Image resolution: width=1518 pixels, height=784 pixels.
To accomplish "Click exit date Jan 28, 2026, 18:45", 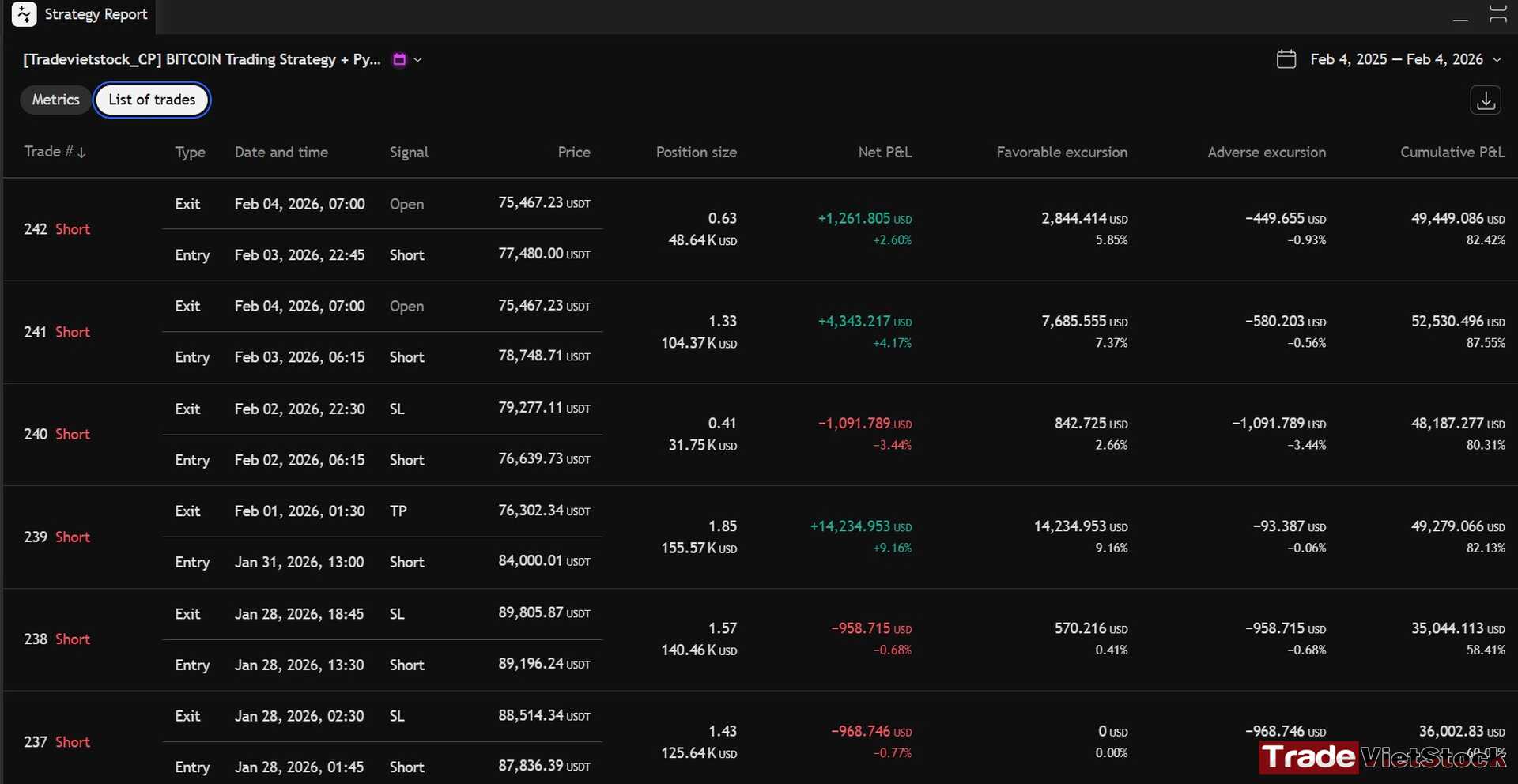I will (299, 614).
